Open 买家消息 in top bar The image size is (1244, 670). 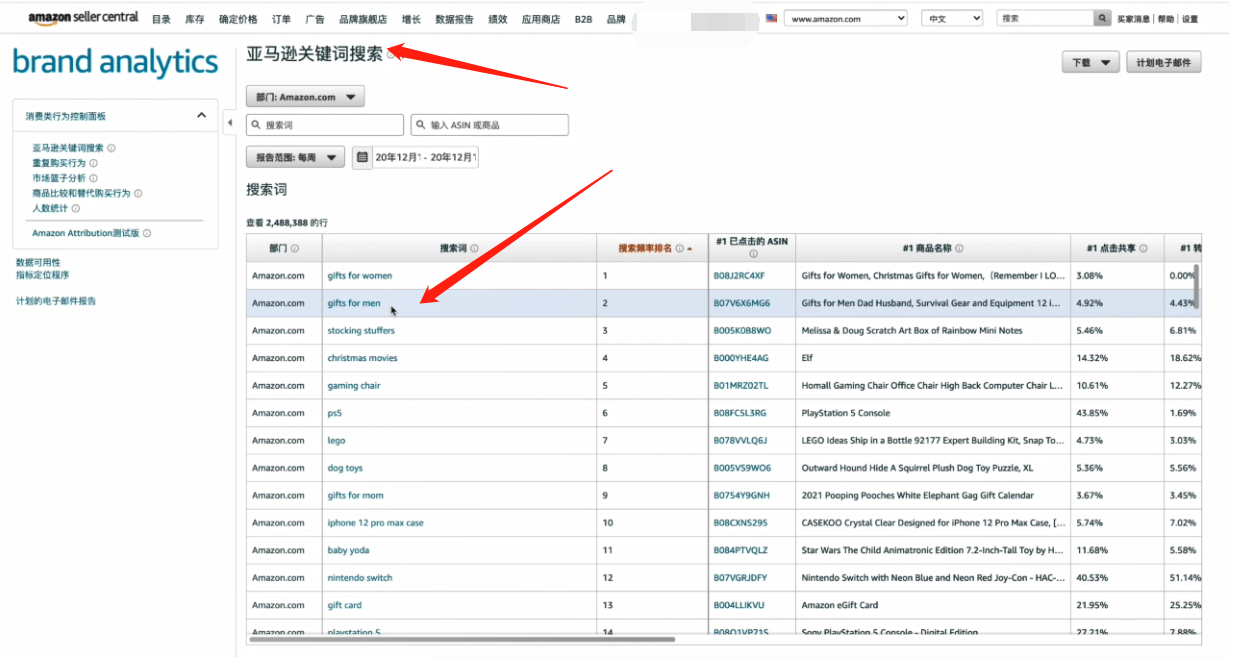(x=1133, y=19)
